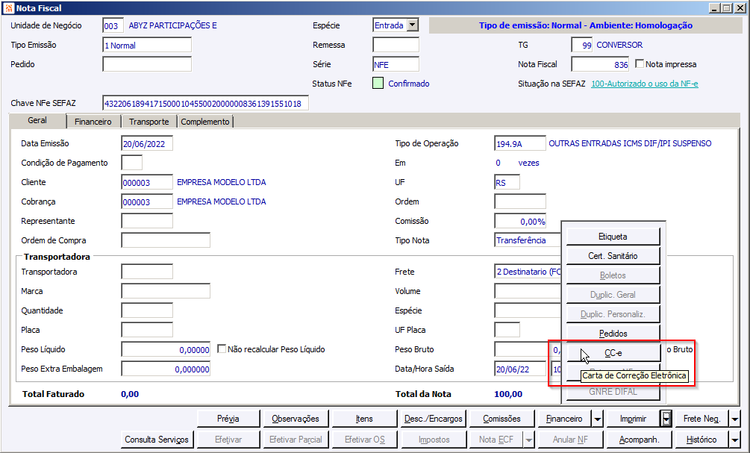Click the Prévia button

[x=228, y=419]
